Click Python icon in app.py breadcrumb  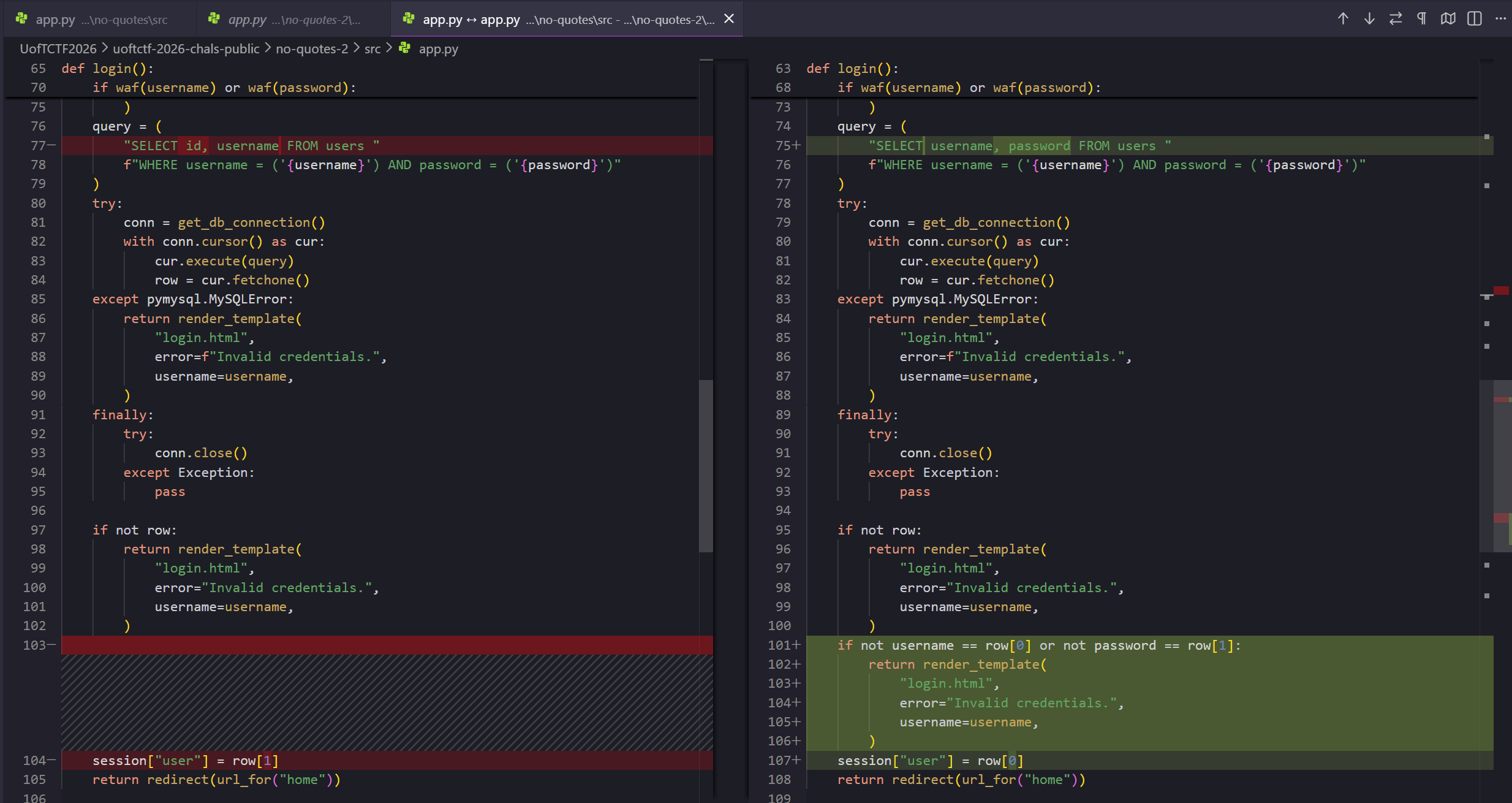(x=405, y=48)
